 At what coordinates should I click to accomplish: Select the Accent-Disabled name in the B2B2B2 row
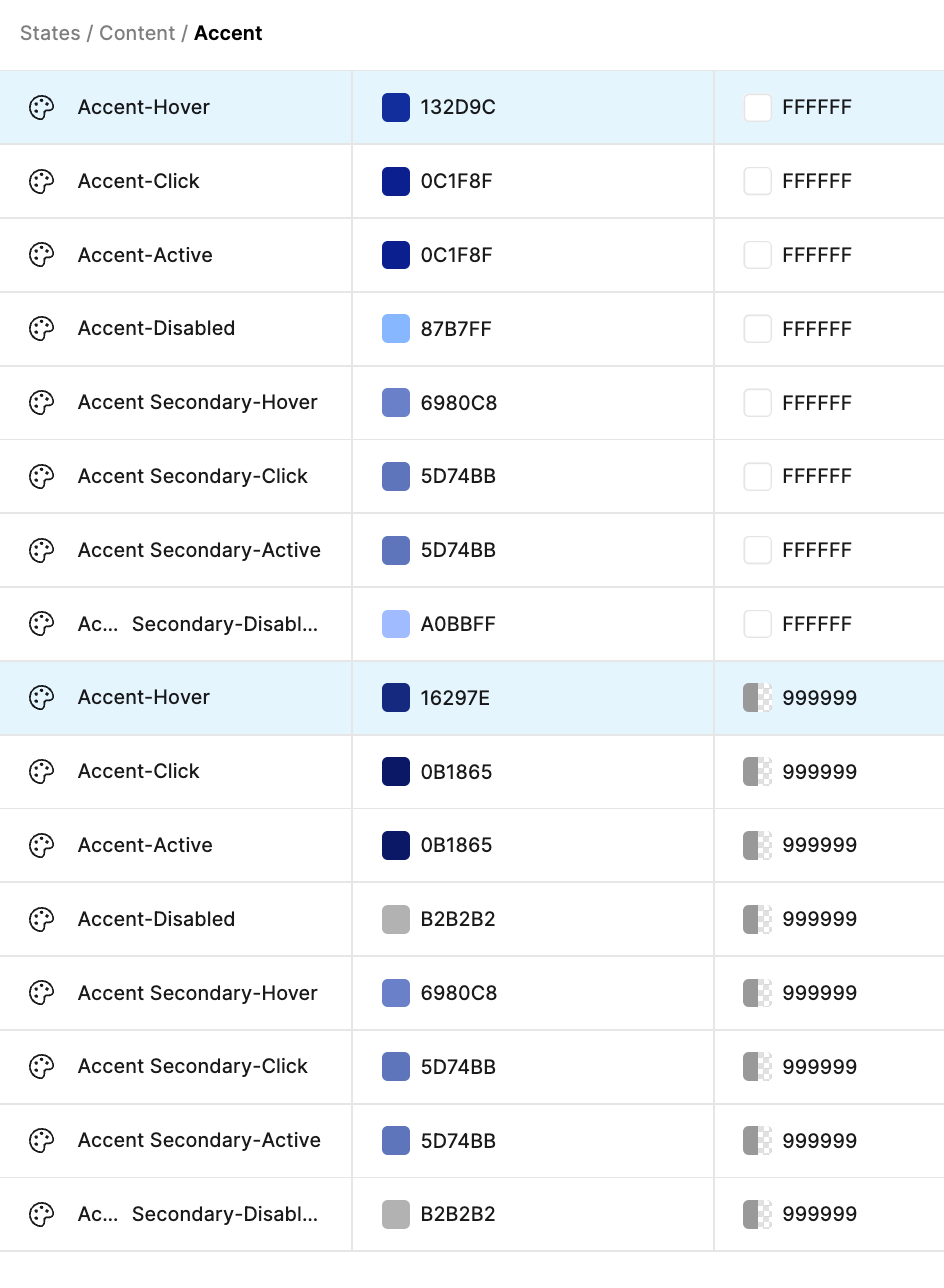pyautogui.click(x=156, y=919)
